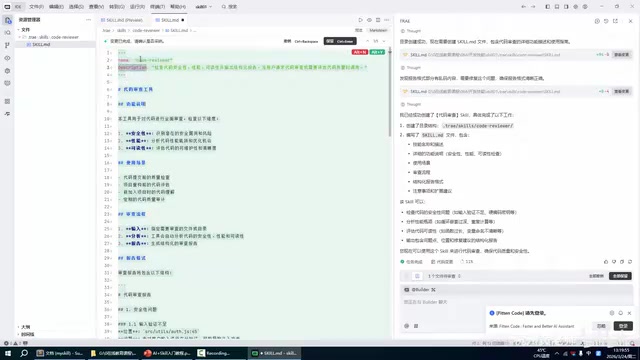Open the 查看 menu
Image resolution: width=640 pixels, height=360 pixels.
(96, 7)
